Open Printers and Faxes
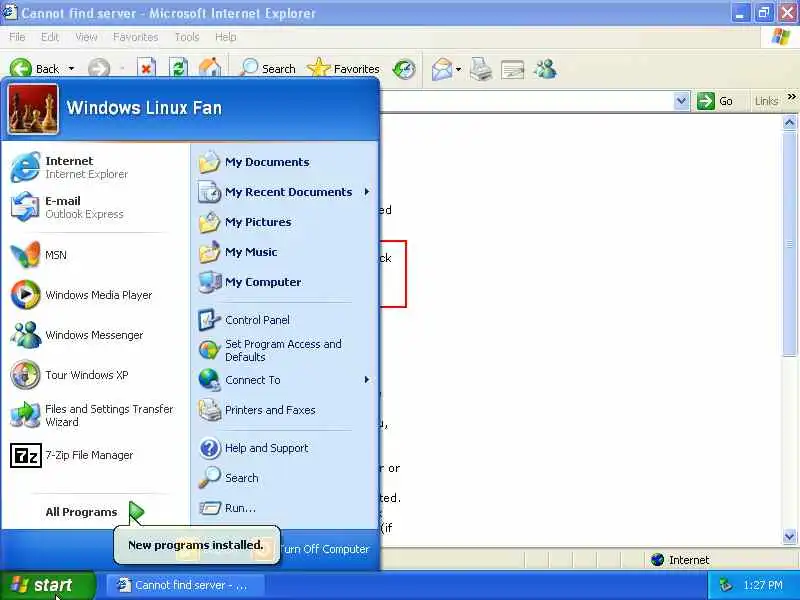The image size is (800, 600). pyautogui.click(x=284, y=410)
